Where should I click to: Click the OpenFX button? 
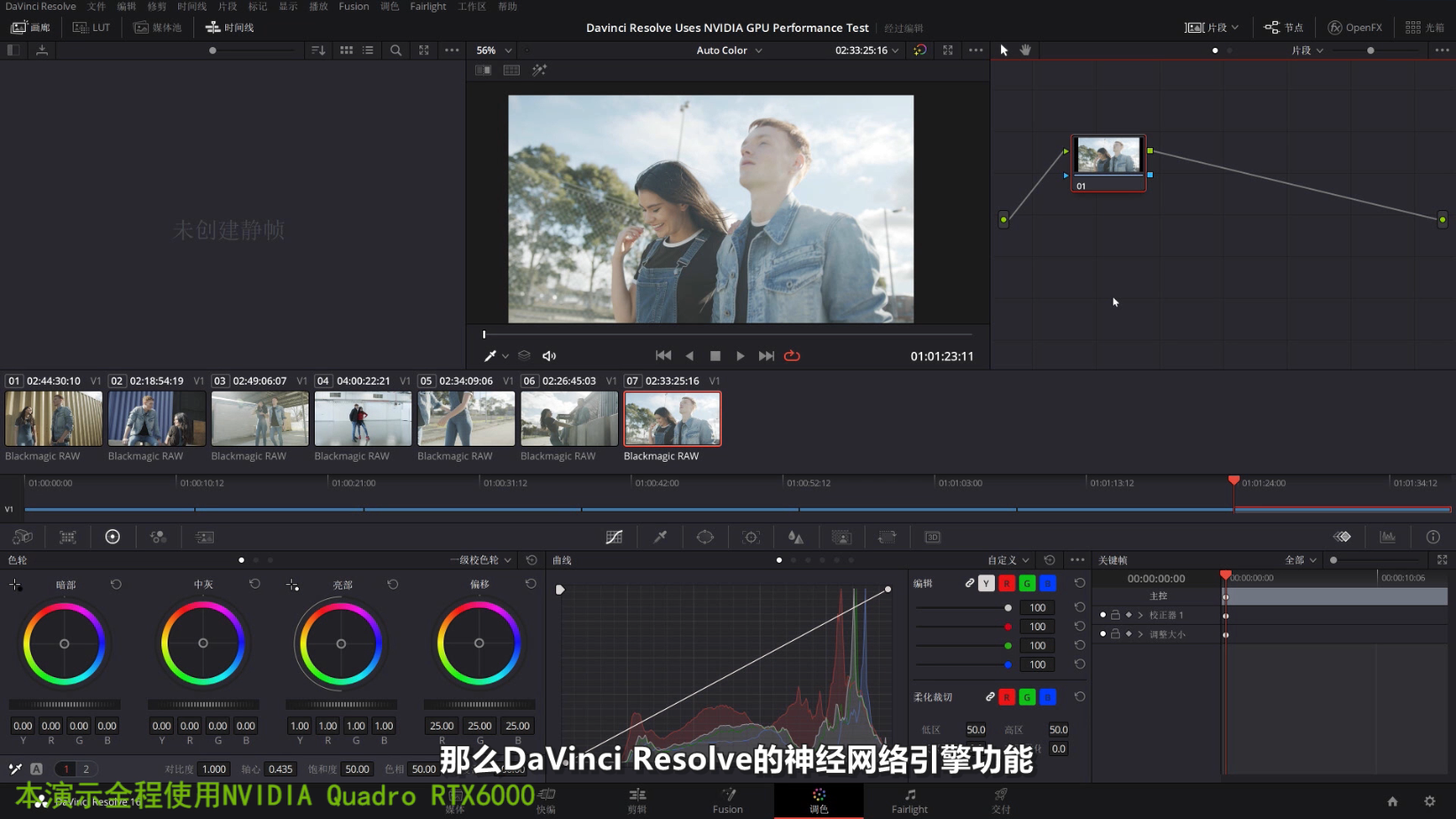point(1355,27)
